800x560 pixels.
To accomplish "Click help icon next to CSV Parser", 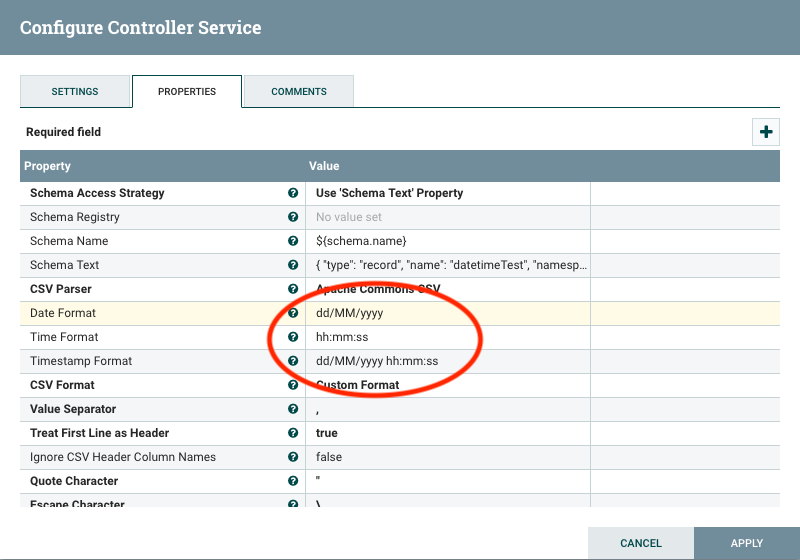I will pyautogui.click(x=293, y=289).
